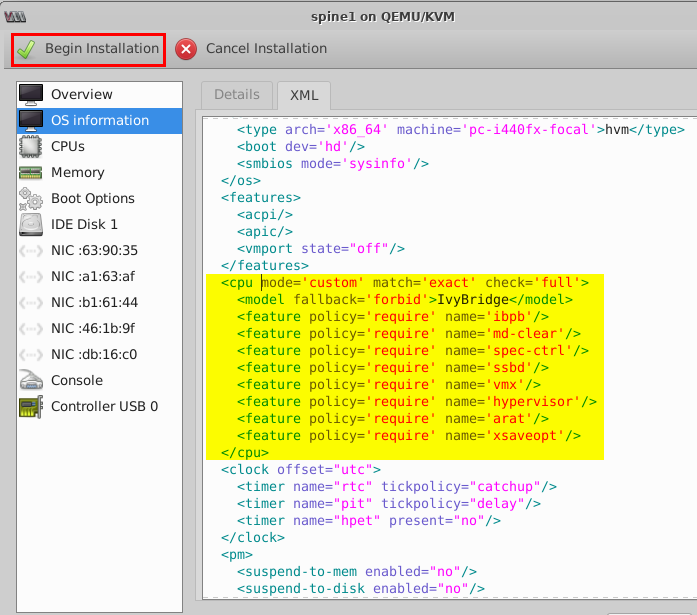Open NIC :db:16:c0 device entry
The image size is (697, 615).
pos(93,354)
